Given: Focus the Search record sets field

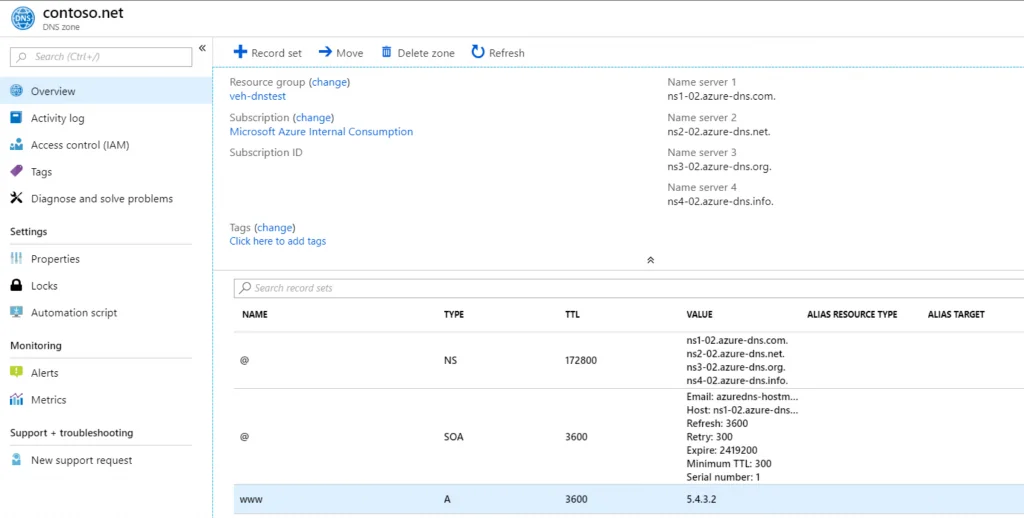Looking at the screenshot, I should pos(629,287).
